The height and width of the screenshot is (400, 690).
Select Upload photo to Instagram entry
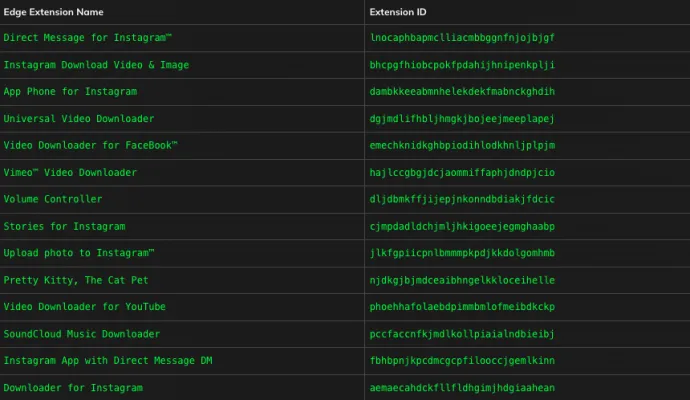[x=79, y=253]
